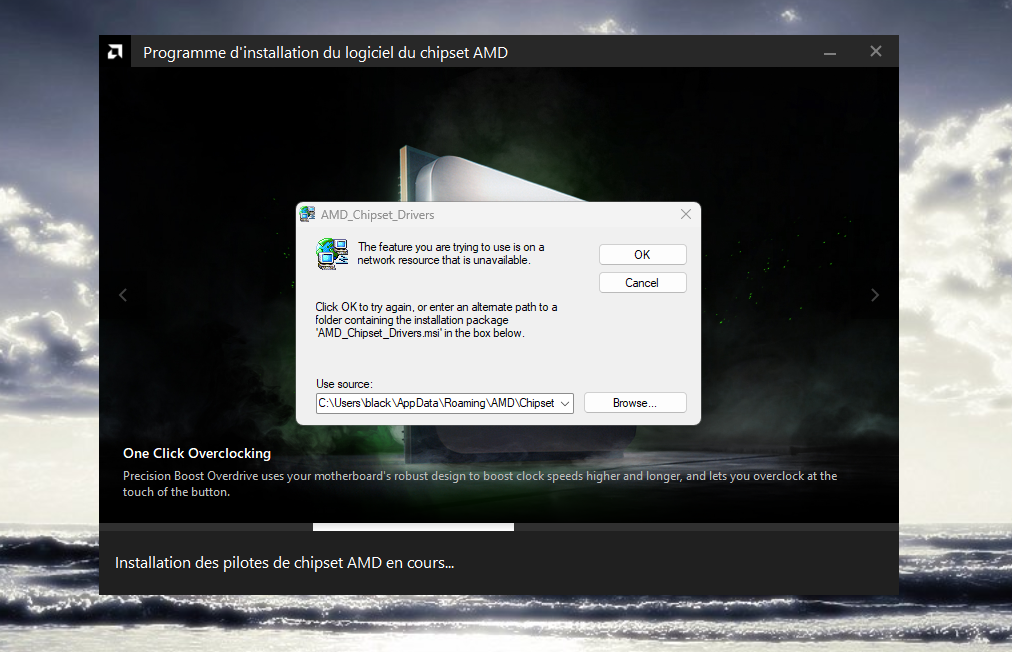Screen dimensions: 1012x652
Task: Click the AMD_Chipset_Drivers title bar icon
Action: pyautogui.click(x=308, y=214)
